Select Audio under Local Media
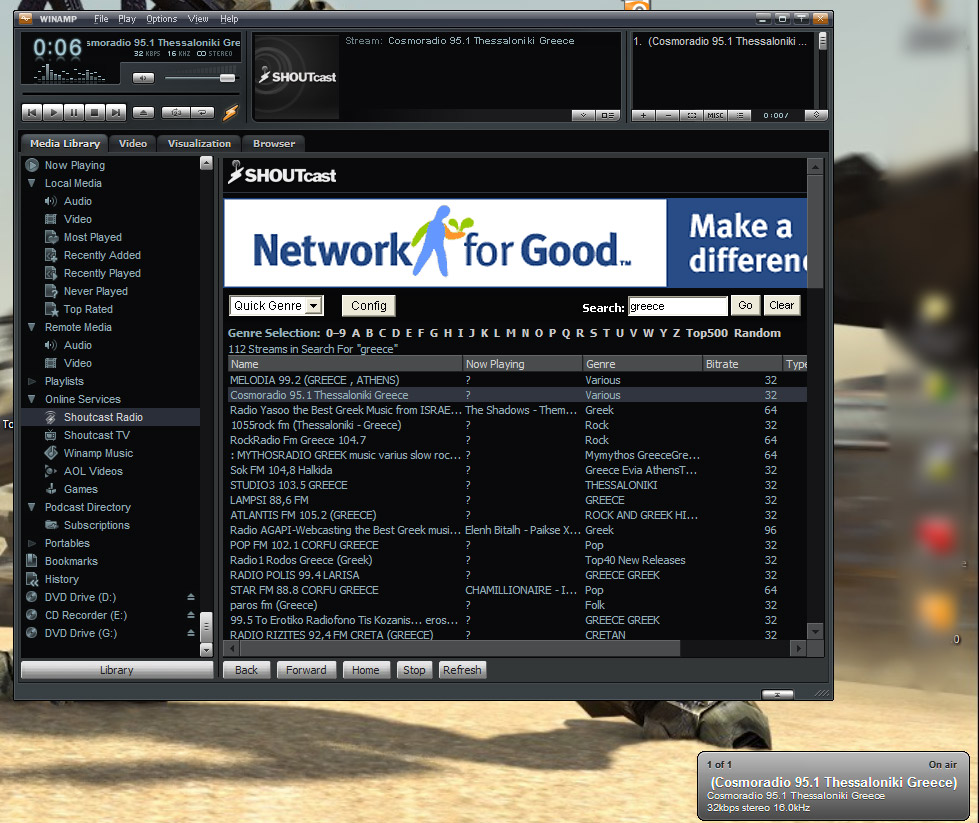979x823 pixels. pos(77,201)
